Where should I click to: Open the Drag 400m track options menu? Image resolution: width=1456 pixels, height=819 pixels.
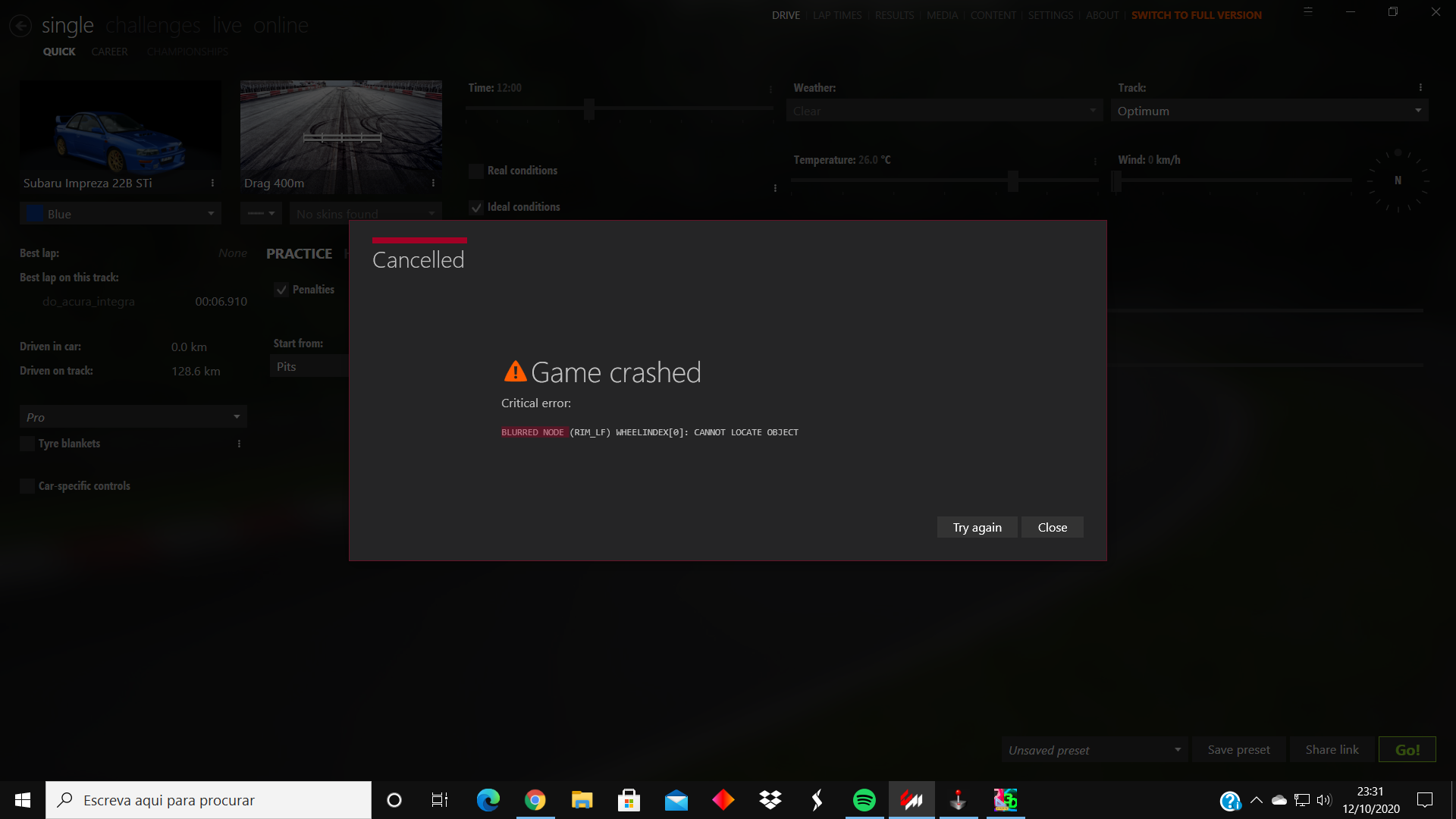tap(433, 183)
